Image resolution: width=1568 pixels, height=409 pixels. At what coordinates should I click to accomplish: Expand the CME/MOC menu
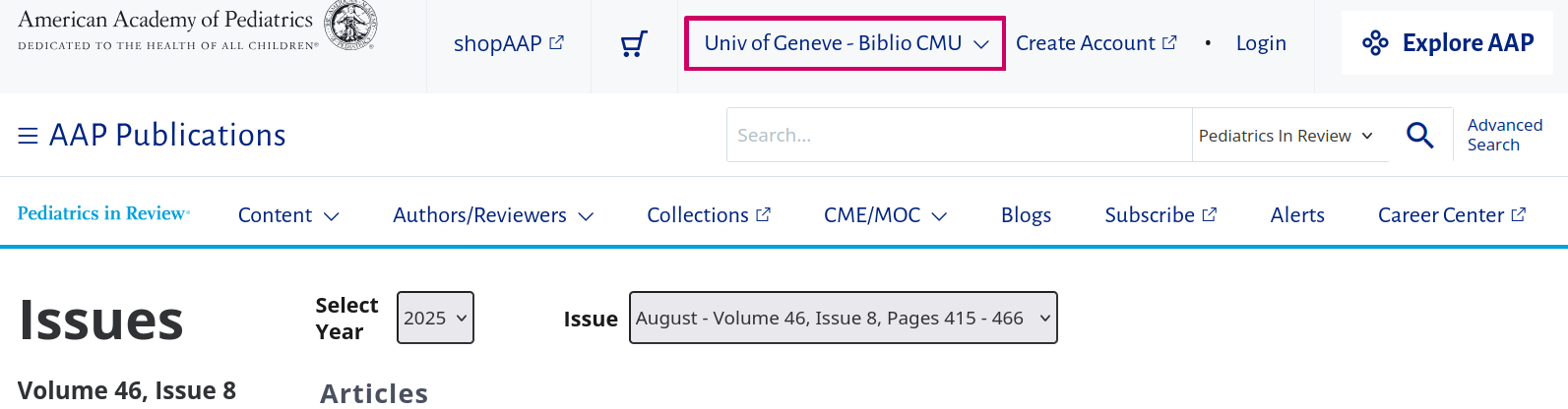point(885,215)
